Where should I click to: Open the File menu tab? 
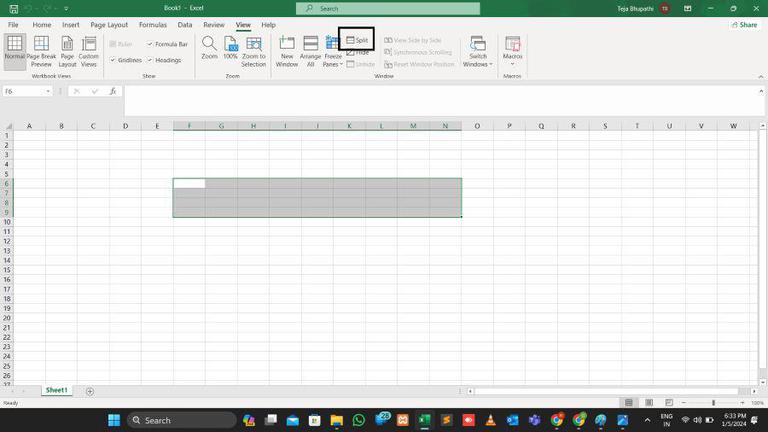click(13, 24)
